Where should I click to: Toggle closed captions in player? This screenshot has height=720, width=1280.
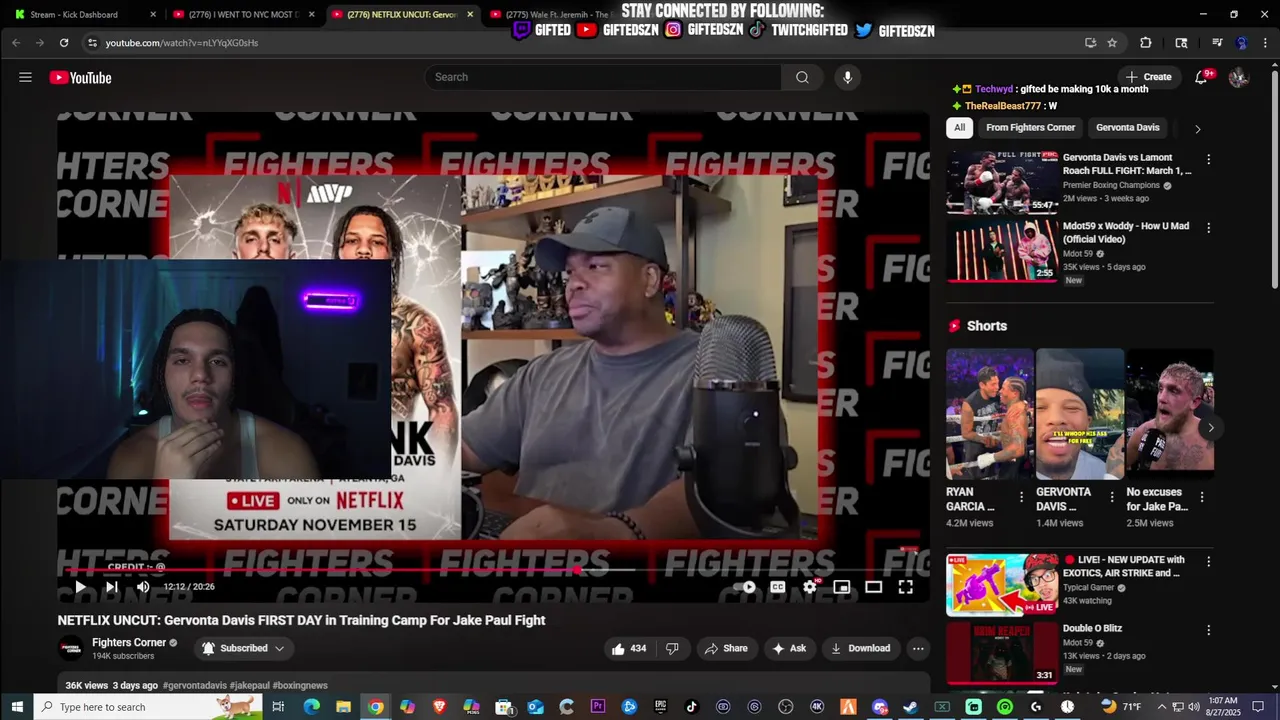tap(778, 587)
